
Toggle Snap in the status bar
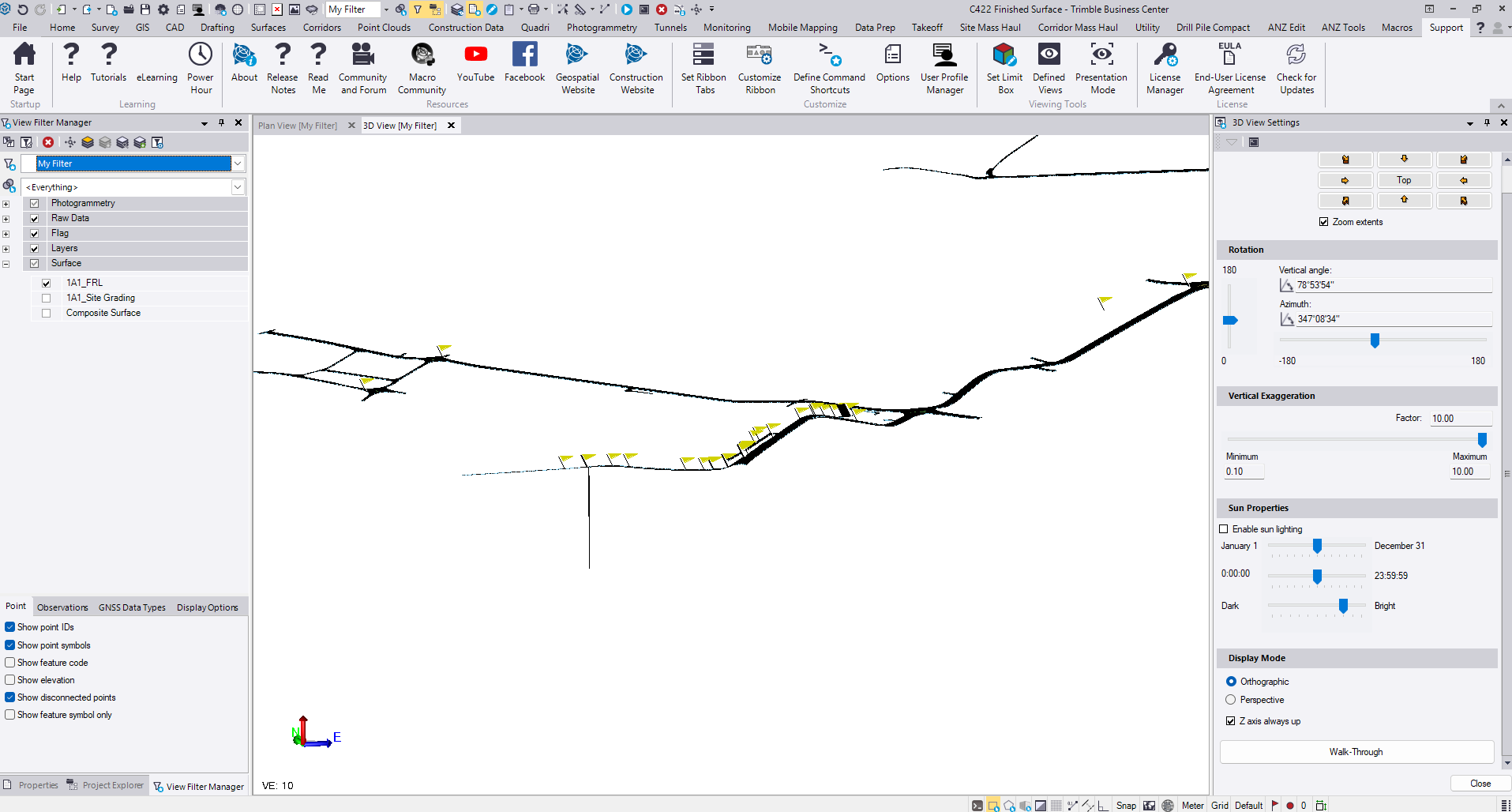click(x=1126, y=806)
